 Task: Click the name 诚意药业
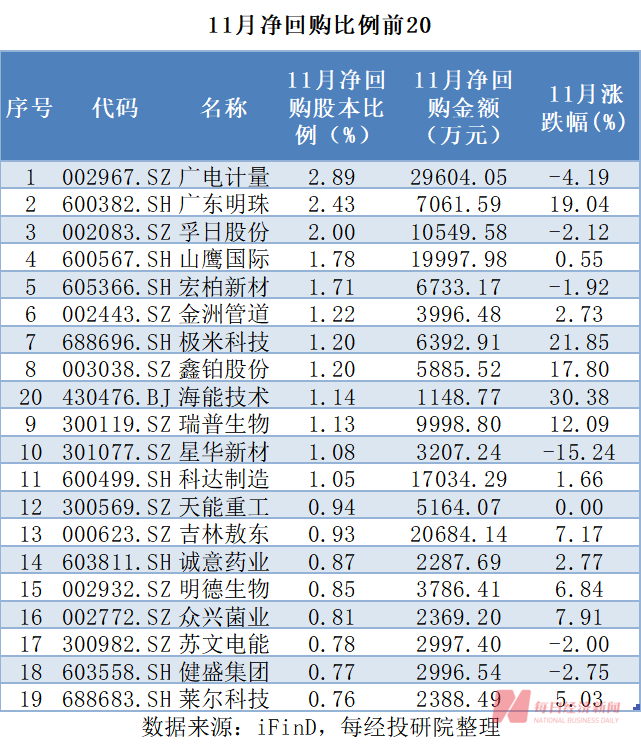224,562
